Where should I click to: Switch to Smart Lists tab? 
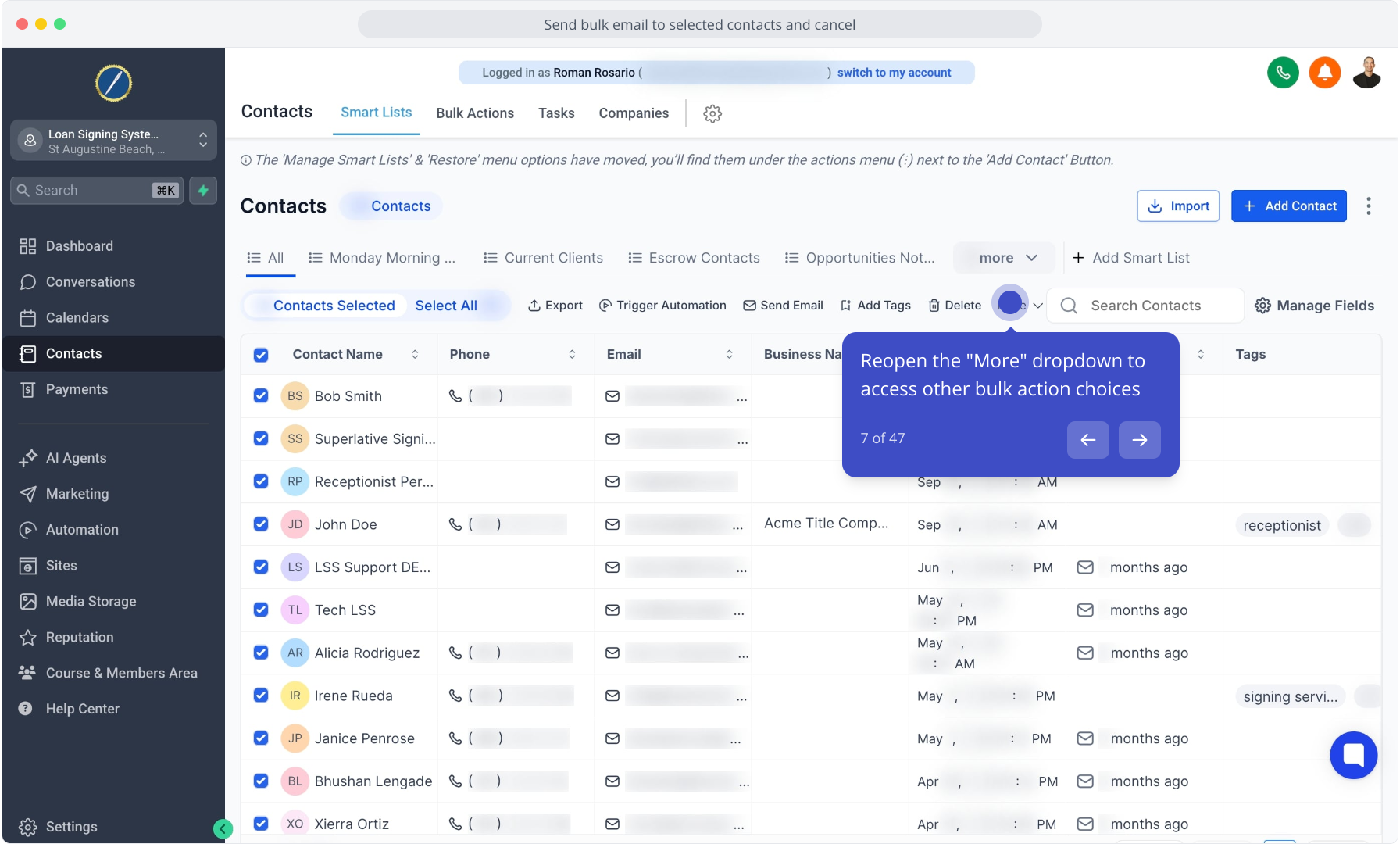(377, 113)
